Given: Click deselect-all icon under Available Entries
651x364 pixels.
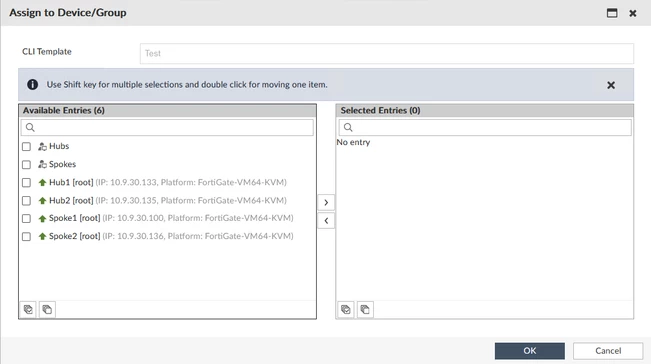Looking at the screenshot, I should [x=47, y=310].
